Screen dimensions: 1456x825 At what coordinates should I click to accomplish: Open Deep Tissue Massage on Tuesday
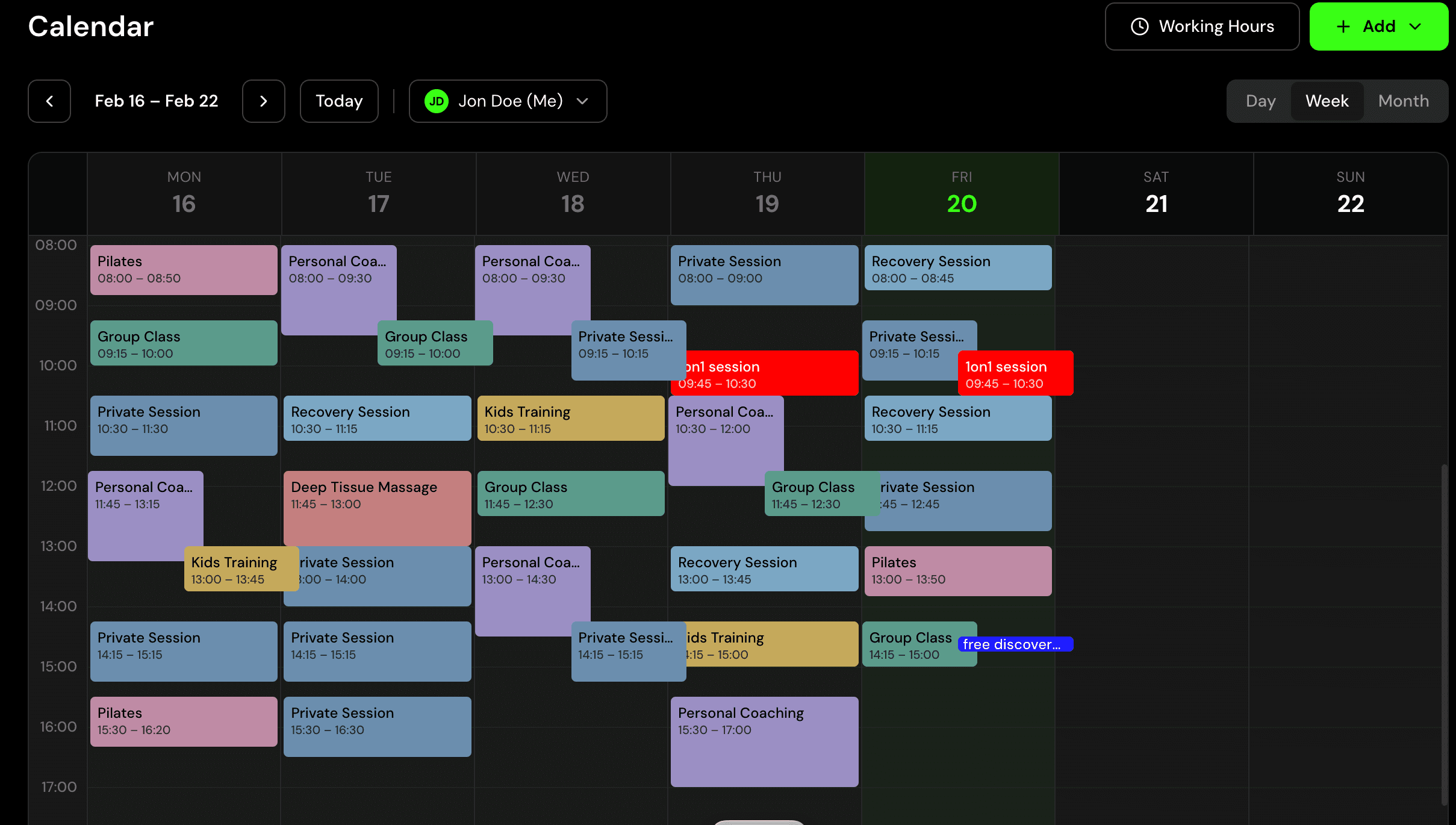(x=377, y=509)
